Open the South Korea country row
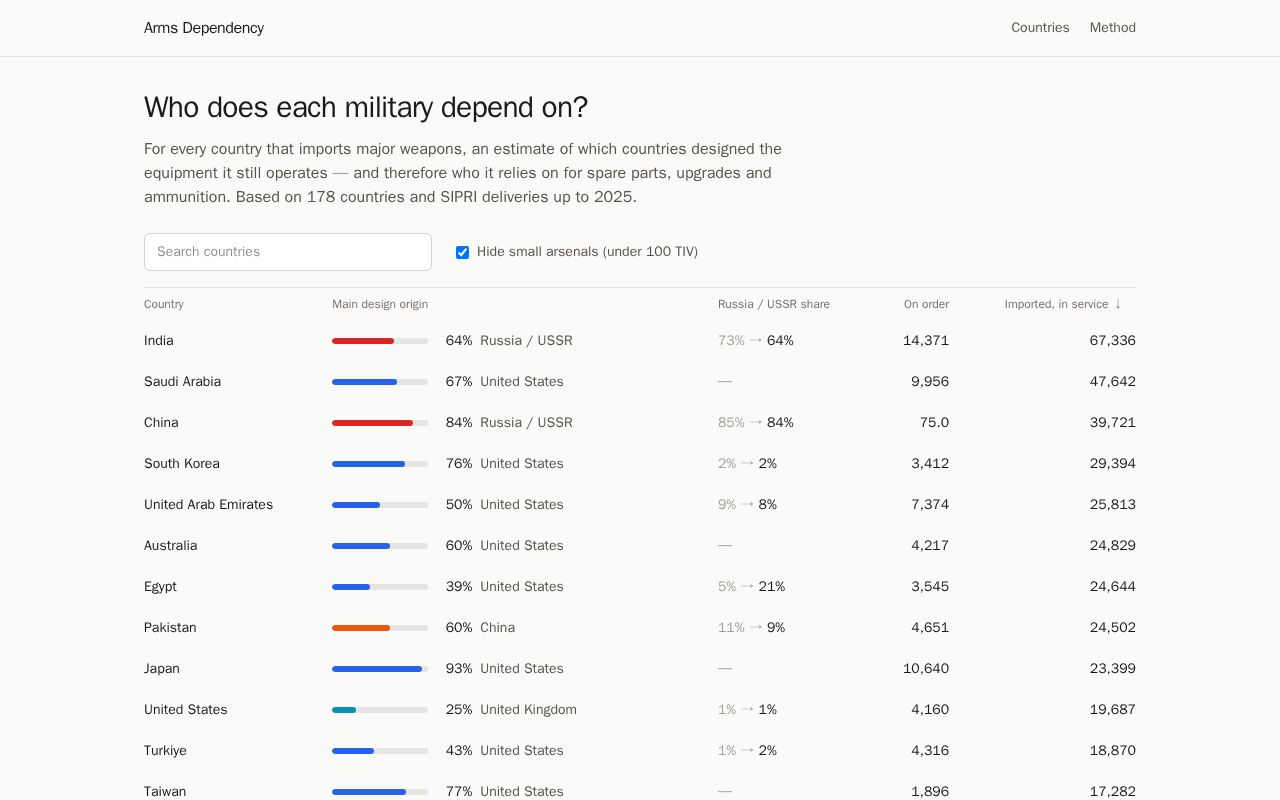Image resolution: width=1280 pixels, height=800 pixels. [x=640, y=464]
